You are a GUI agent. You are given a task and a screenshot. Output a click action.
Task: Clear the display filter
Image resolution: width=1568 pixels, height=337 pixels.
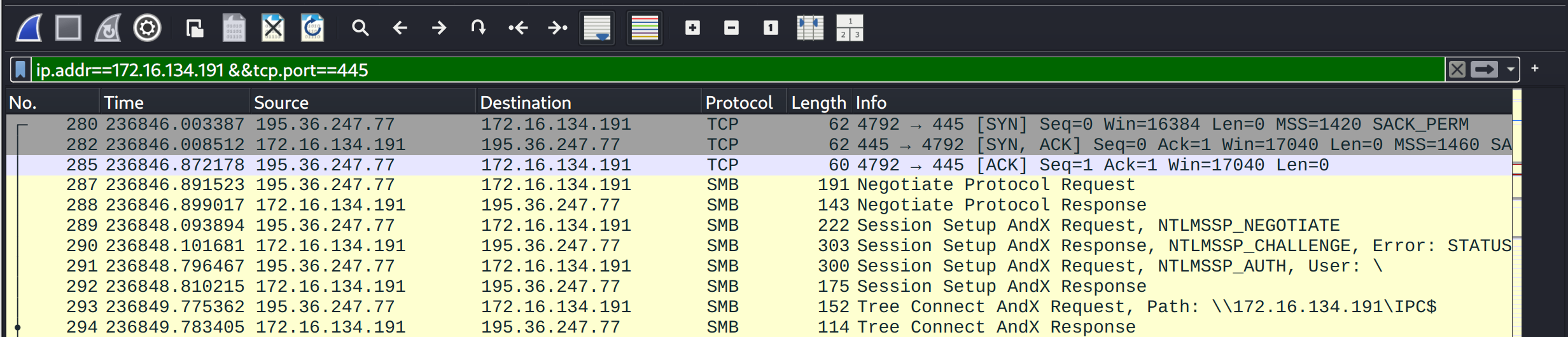point(1457,69)
